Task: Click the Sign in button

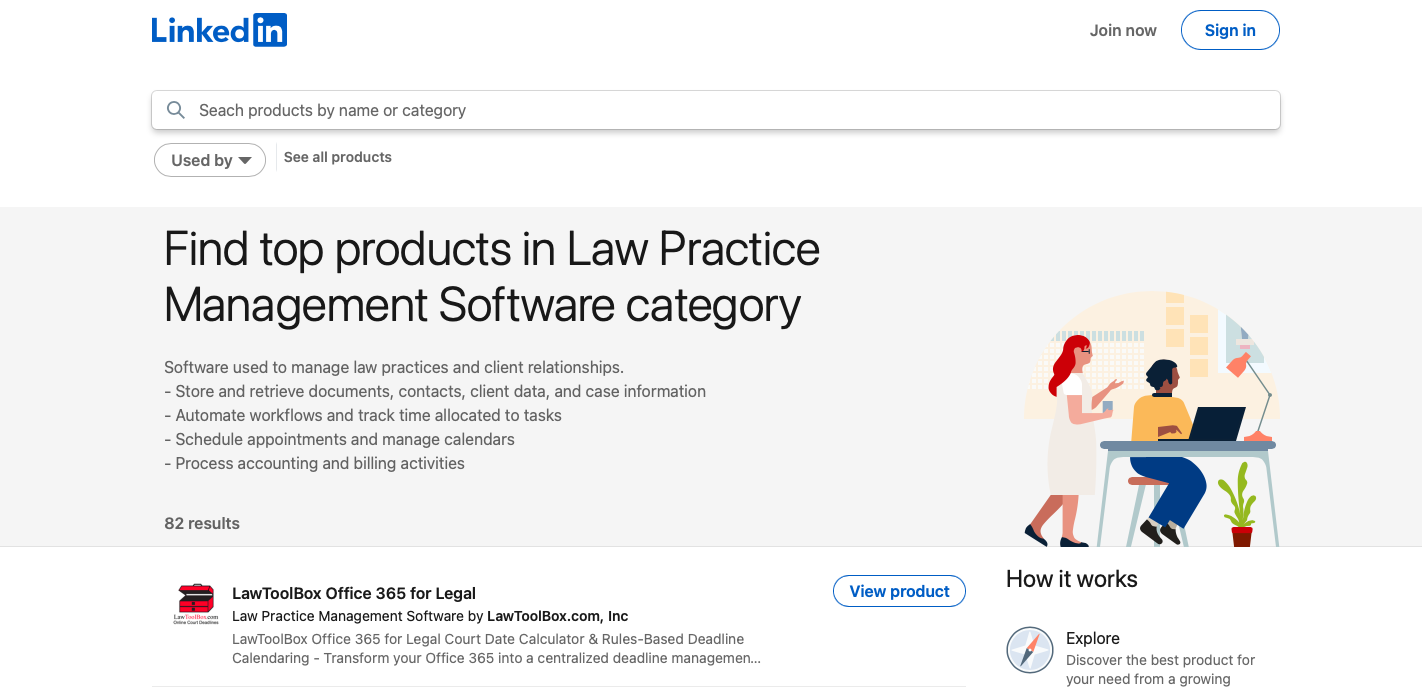Action: [x=1230, y=29]
